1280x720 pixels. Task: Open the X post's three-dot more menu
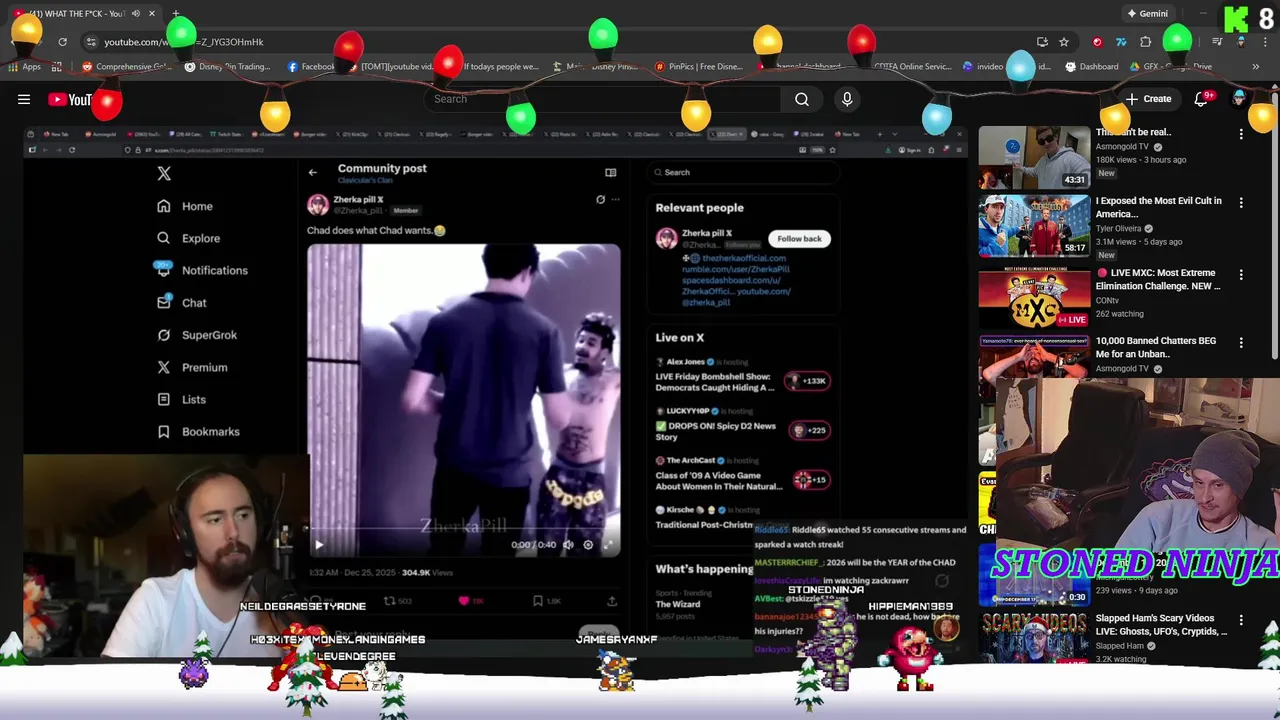pyautogui.click(x=615, y=199)
